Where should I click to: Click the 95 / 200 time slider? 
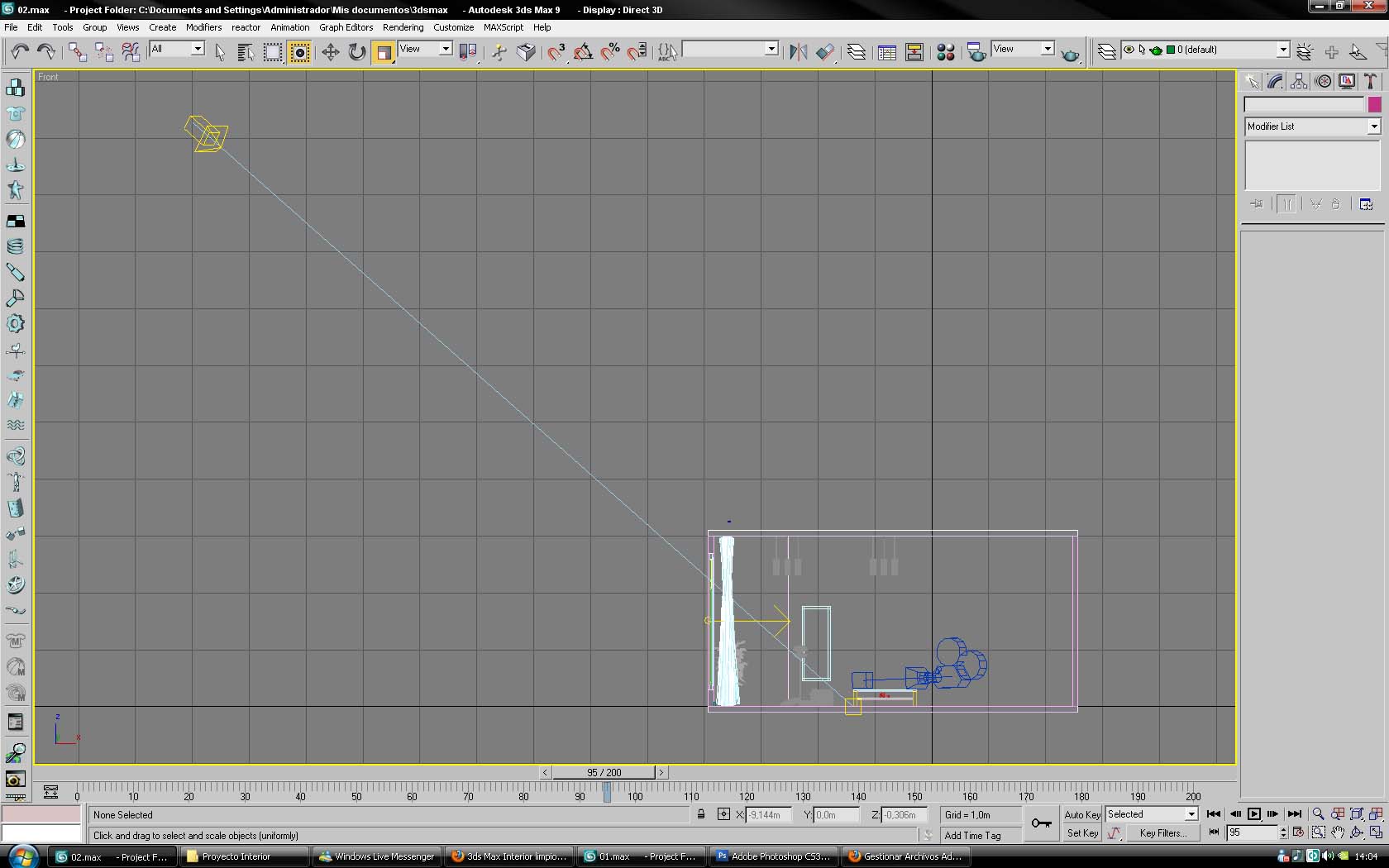click(x=604, y=773)
